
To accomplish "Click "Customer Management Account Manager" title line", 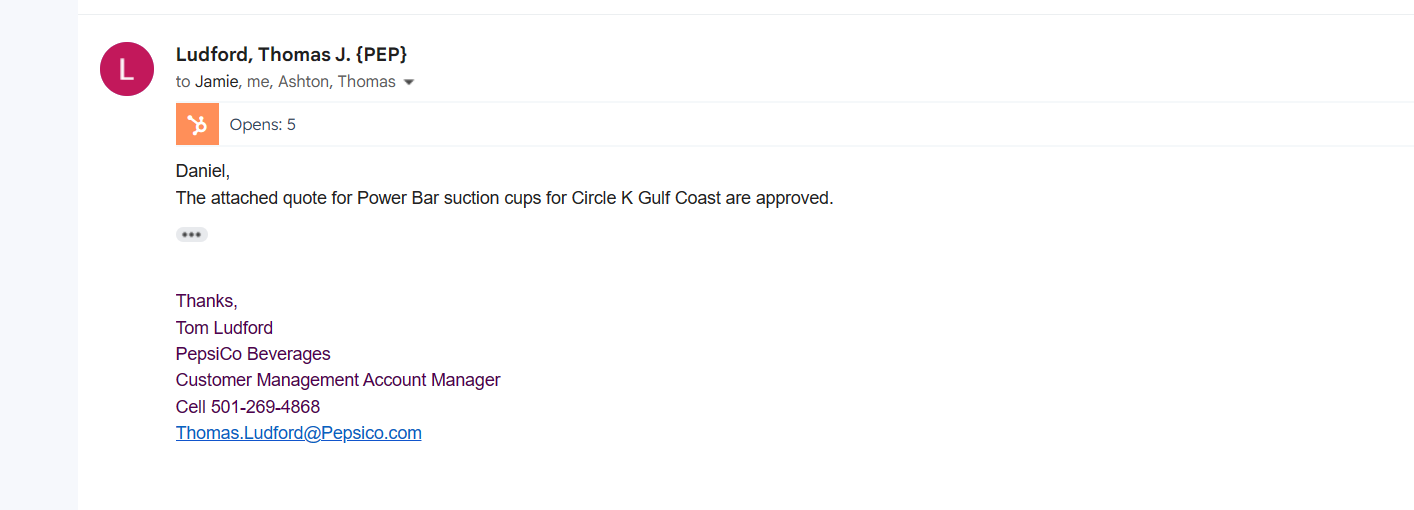I will click(x=338, y=380).
